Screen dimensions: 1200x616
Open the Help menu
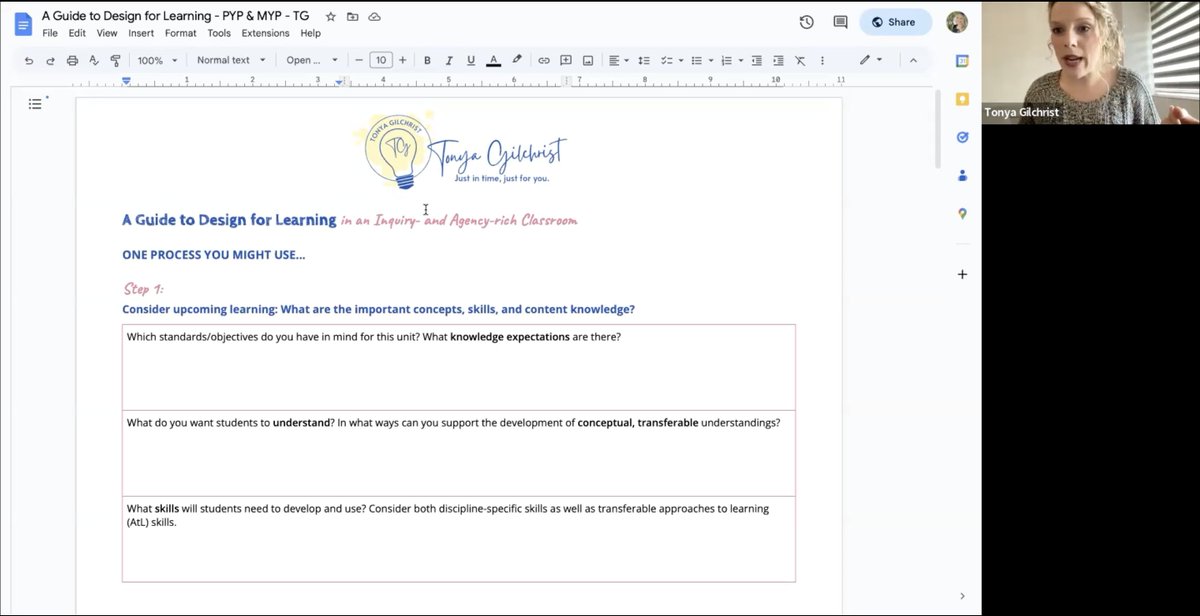311,33
